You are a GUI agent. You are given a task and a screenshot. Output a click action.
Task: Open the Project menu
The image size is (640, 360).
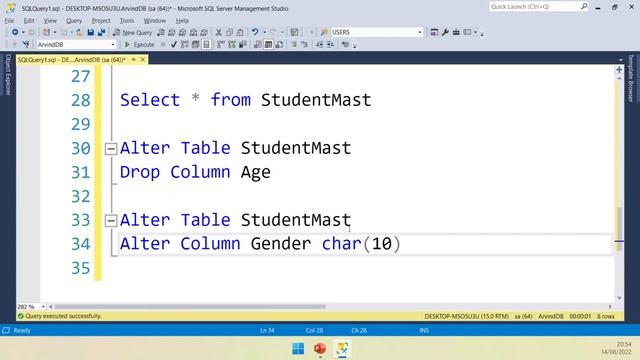(101, 20)
